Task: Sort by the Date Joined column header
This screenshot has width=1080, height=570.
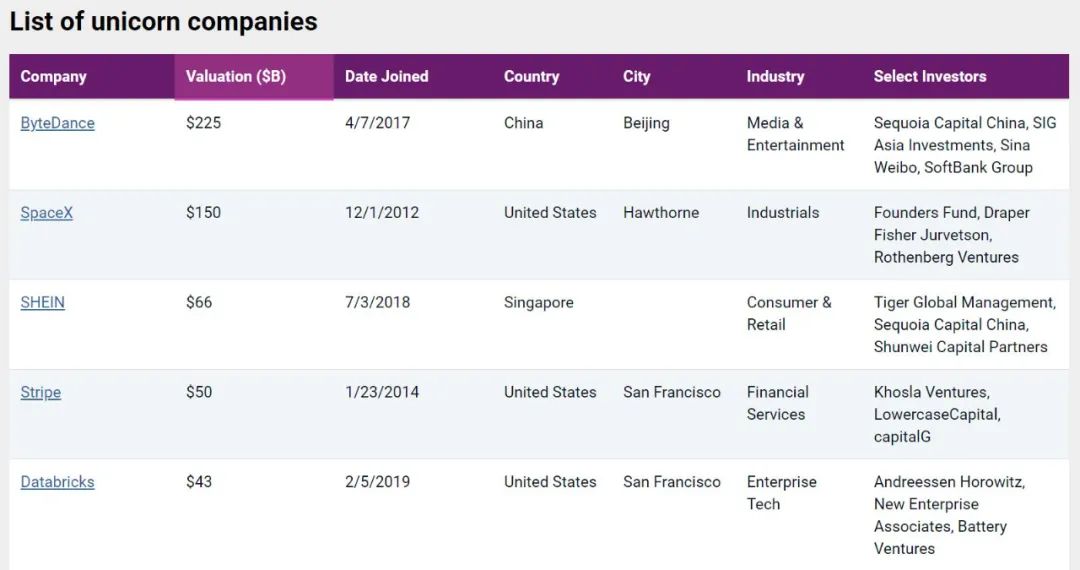Action: pos(413,76)
